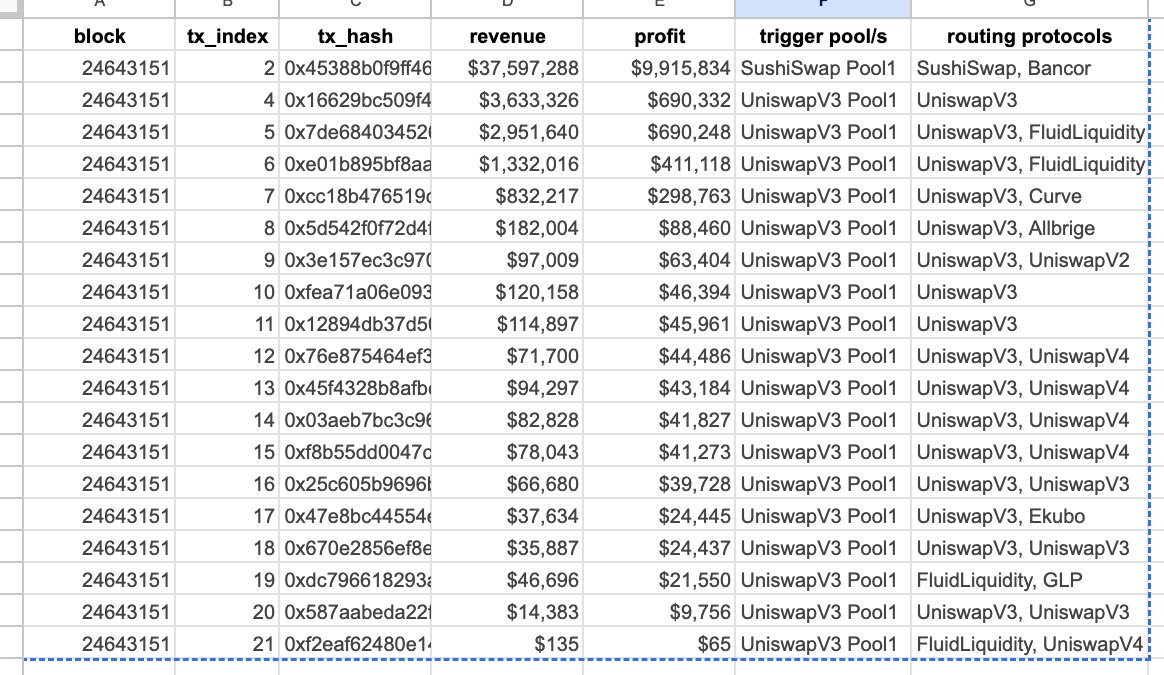Click revenue cell $78,043
Image resolution: width=1164 pixels, height=675 pixels.
pos(507,451)
